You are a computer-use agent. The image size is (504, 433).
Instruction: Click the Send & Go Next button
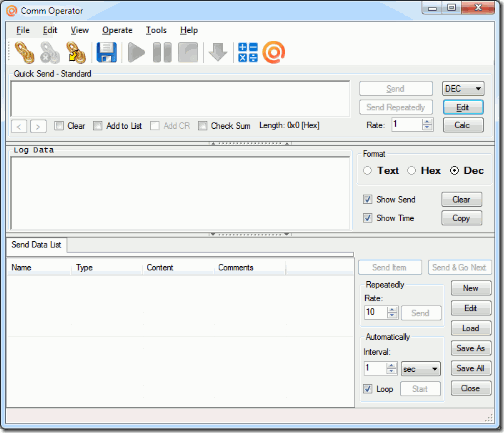[459, 267]
